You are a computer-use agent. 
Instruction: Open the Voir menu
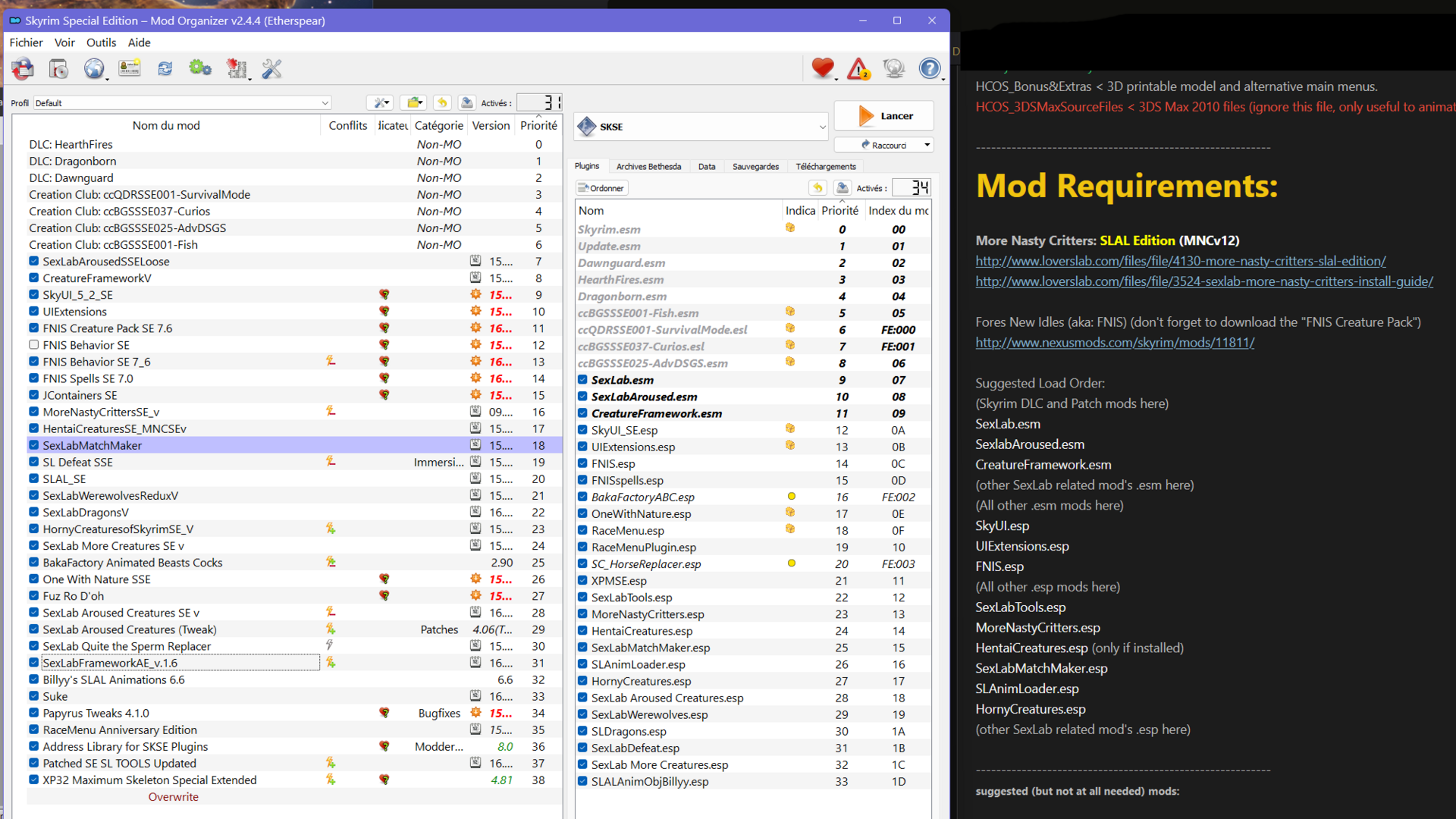tap(64, 42)
